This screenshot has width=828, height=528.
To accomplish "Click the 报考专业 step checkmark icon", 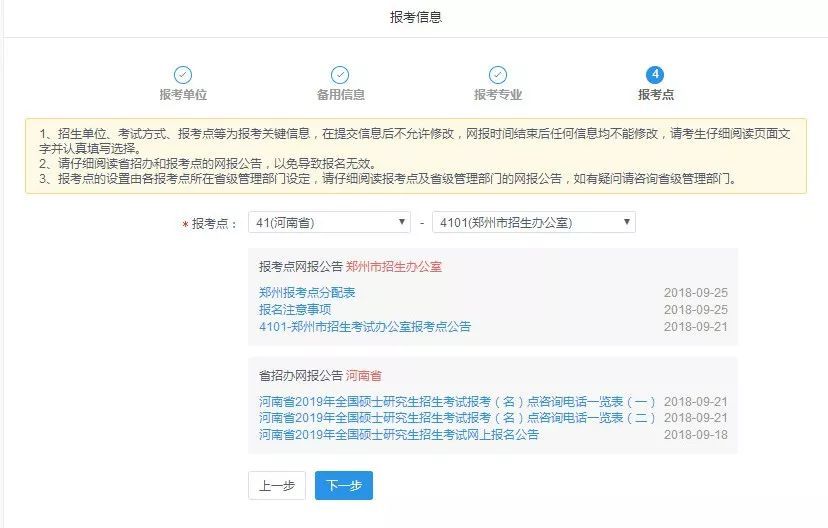I will pyautogui.click(x=497, y=75).
